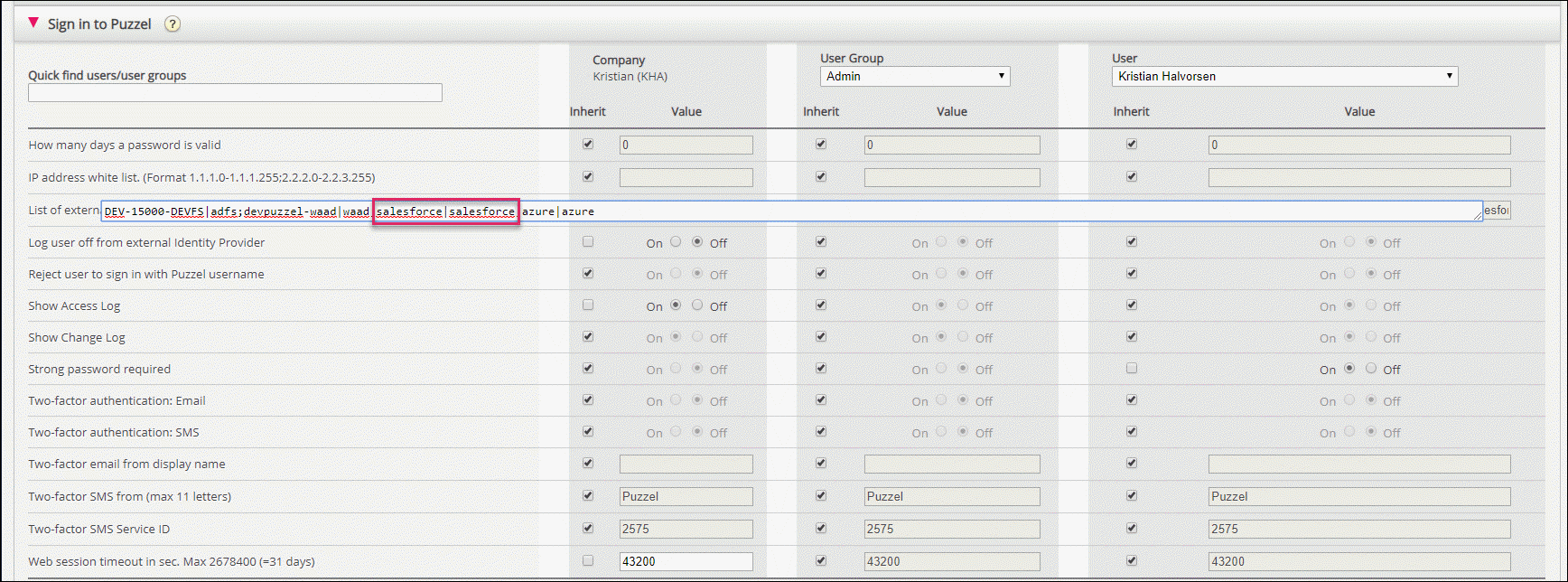Toggle Company inherit for IP address white list
The image size is (1568, 582).
(588, 177)
